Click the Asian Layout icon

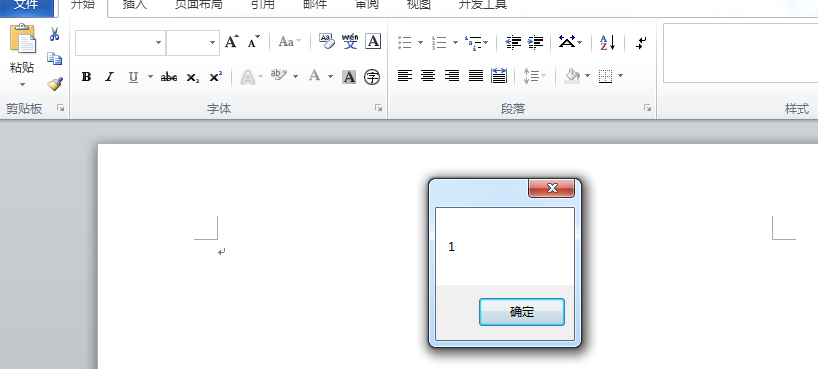coord(567,41)
